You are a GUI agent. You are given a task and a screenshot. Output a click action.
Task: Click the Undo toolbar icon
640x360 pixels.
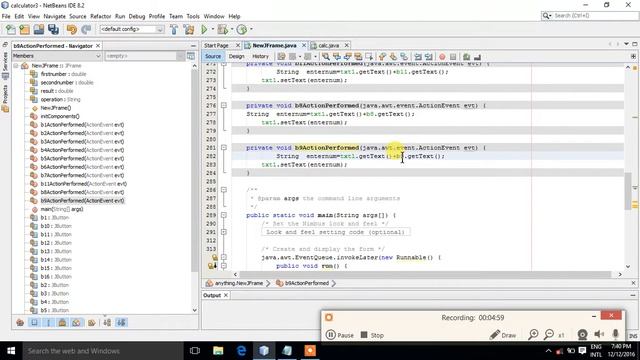[x=71, y=29]
